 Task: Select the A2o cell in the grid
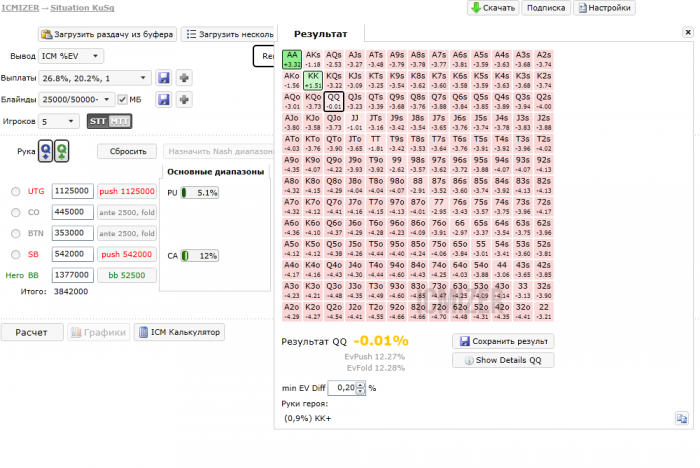tap(292, 311)
